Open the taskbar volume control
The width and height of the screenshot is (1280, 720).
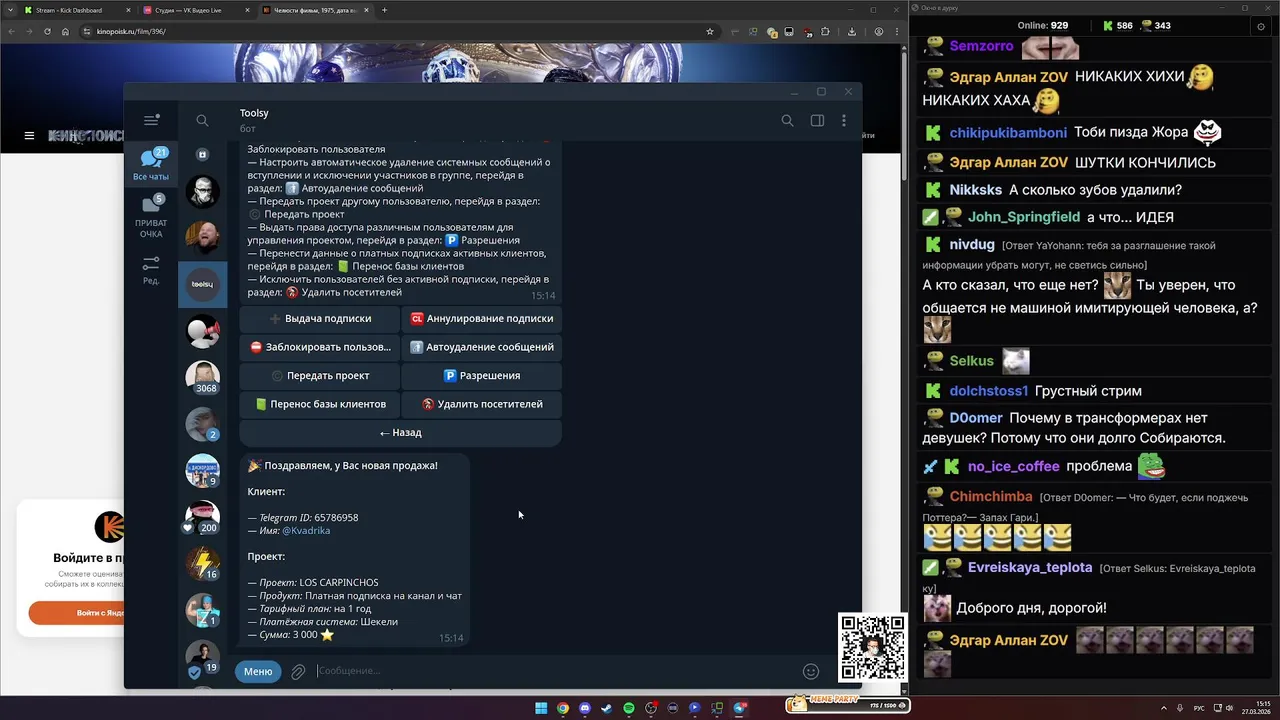pyautogui.click(x=1229, y=708)
